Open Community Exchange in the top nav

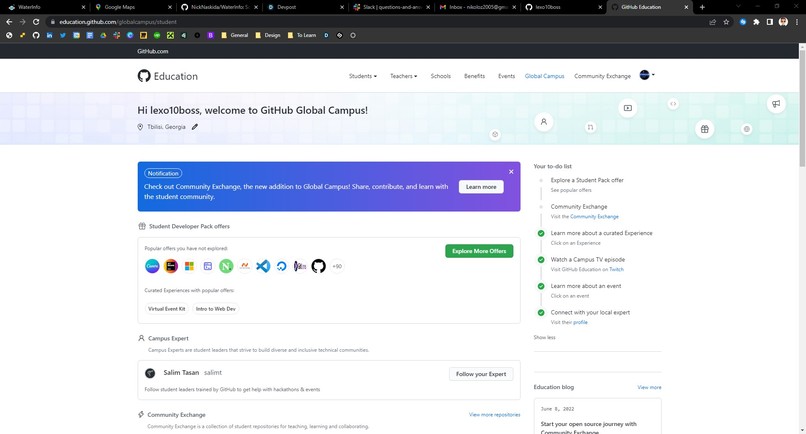602,76
